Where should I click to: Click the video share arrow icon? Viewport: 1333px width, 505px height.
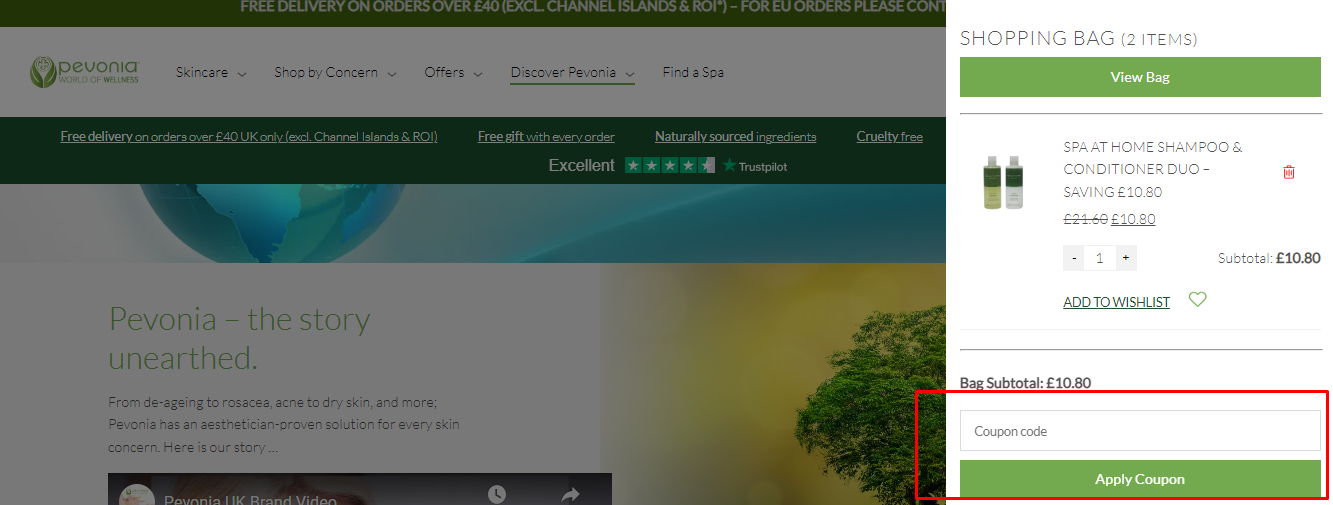pos(570,494)
